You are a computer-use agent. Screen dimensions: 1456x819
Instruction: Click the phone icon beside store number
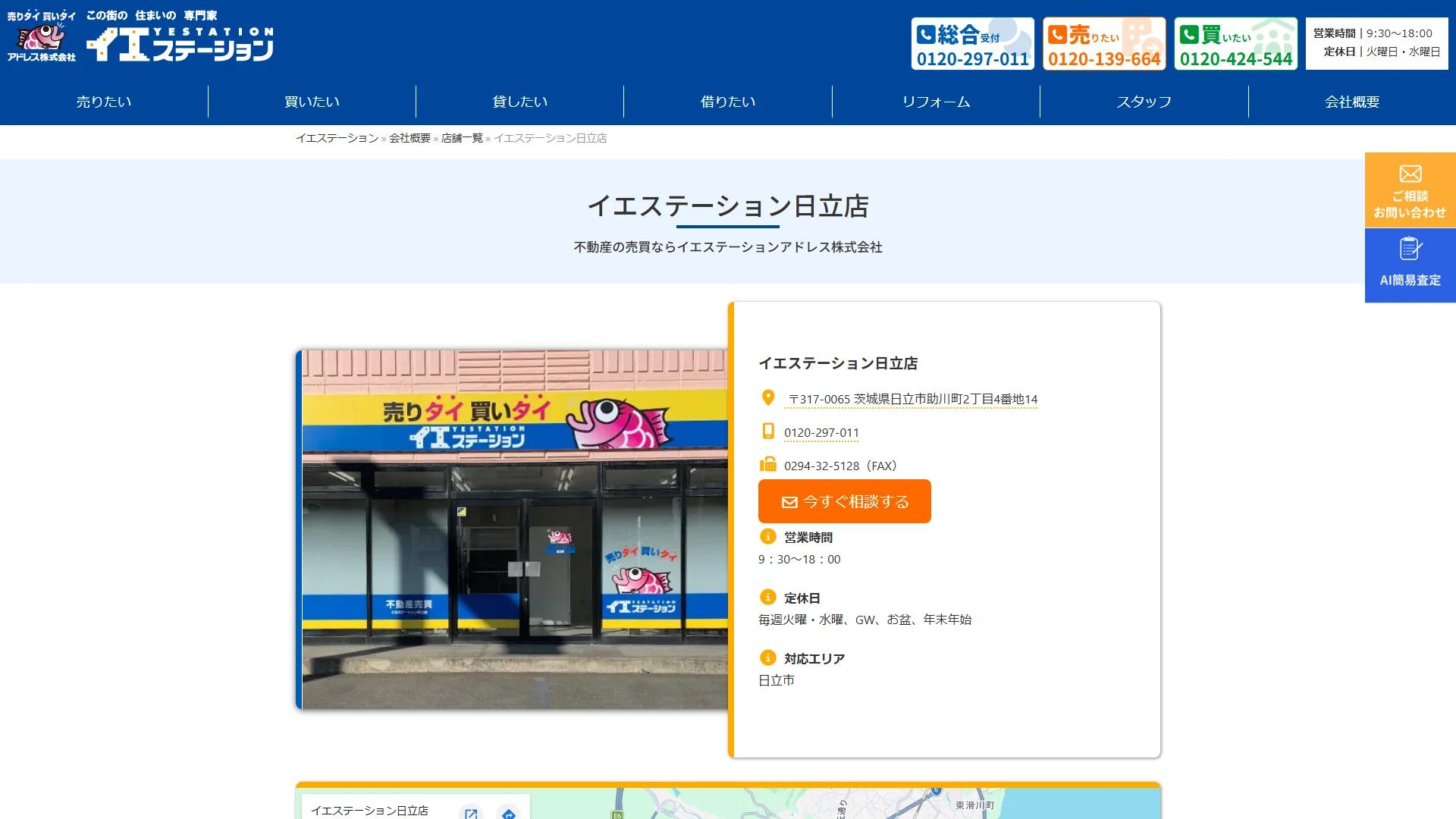coord(768,431)
